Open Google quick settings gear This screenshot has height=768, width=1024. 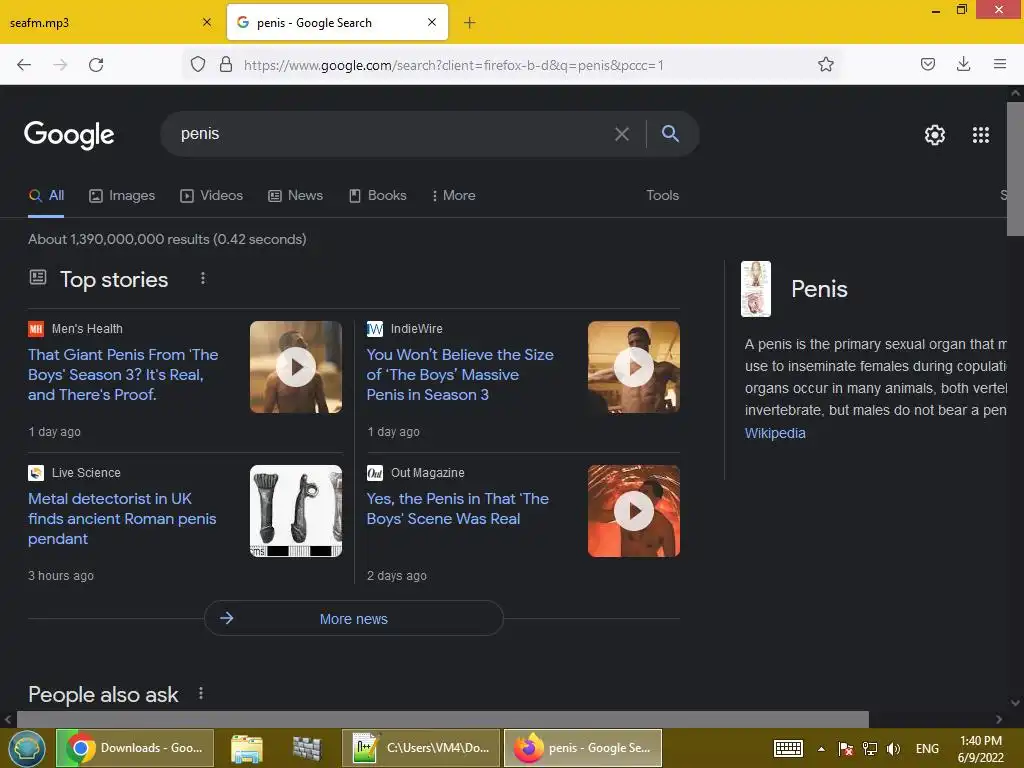point(935,135)
